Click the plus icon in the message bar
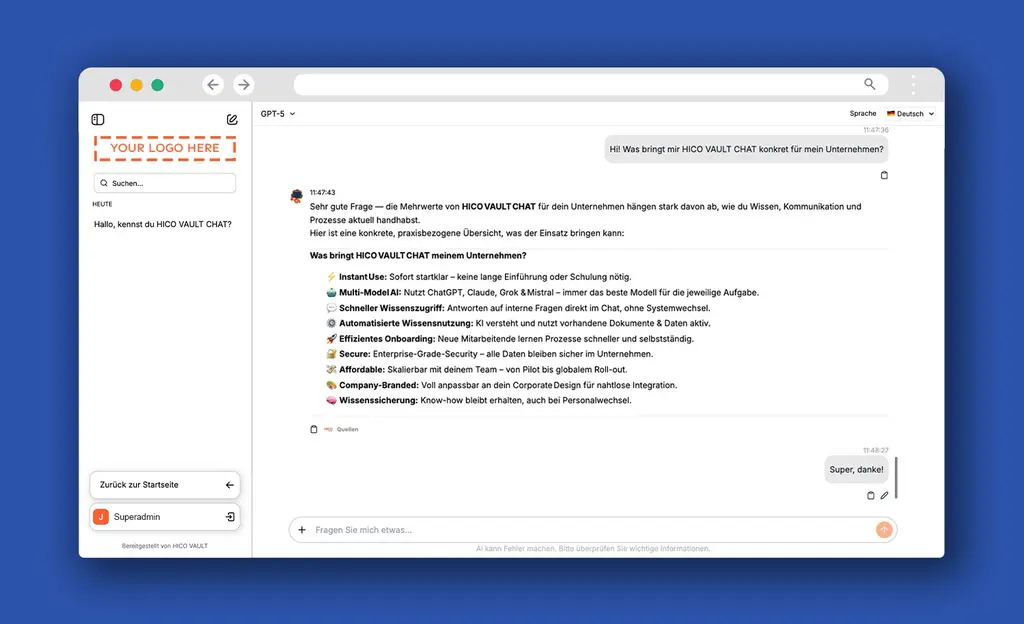This screenshot has width=1024, height=624. pyautogui.click(x=302, y=529)
